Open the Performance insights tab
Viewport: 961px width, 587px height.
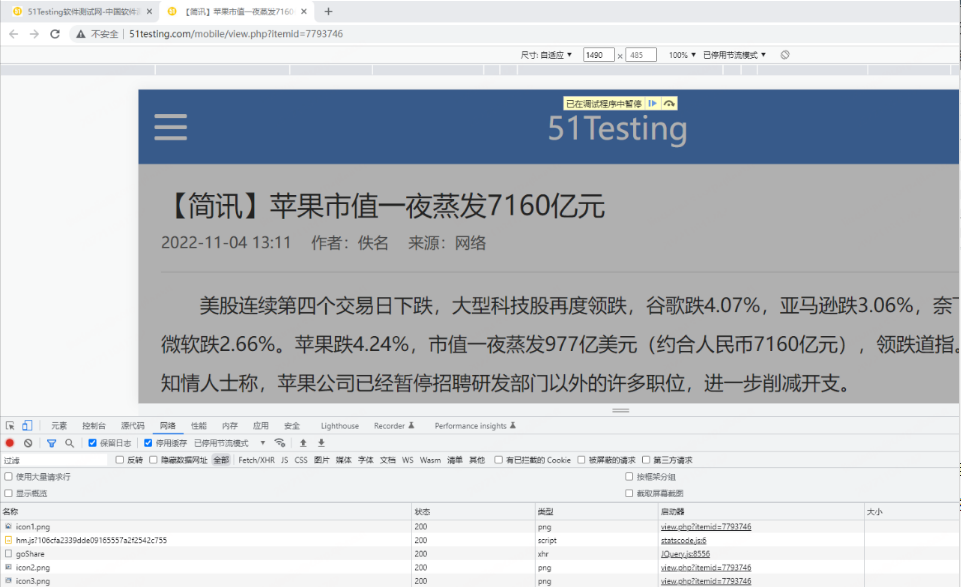pyautogui.click(x=475, y=425)
